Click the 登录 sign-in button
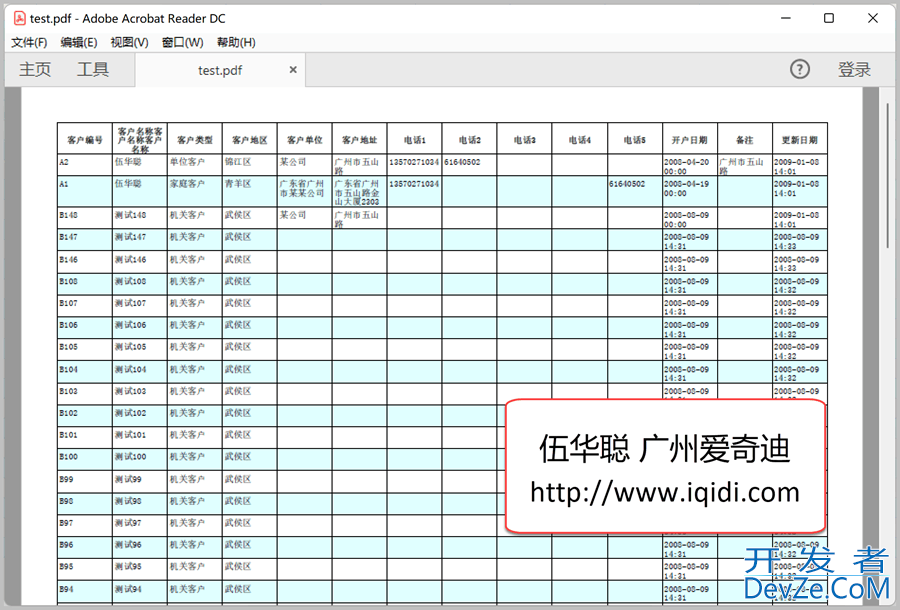The width and height of the screenshot is (900, 610). (x=854, y=69)
